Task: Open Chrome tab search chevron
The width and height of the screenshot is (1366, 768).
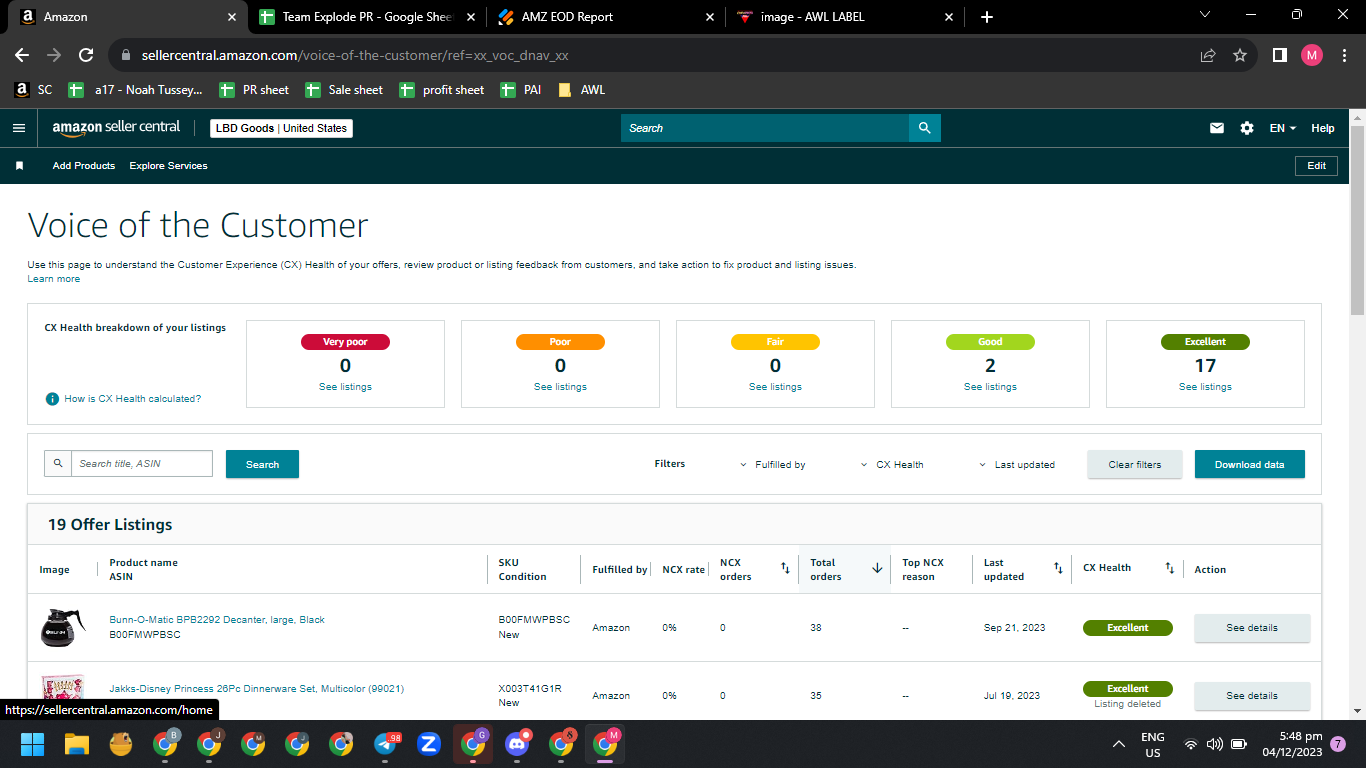Action: [1205, 15]
